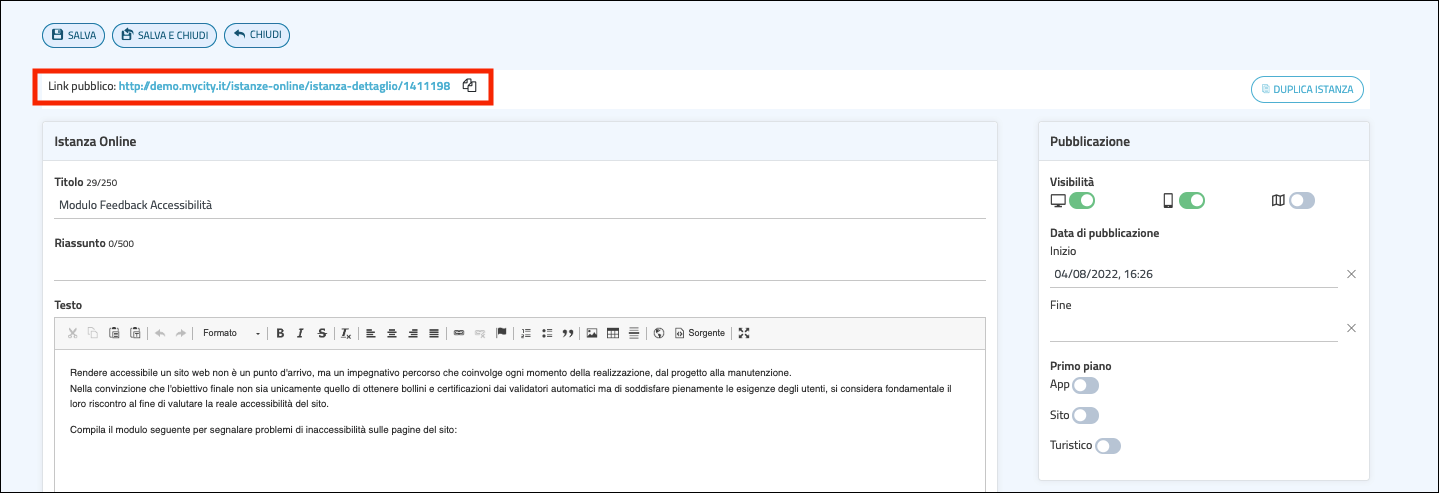The image size is (1439, 493).
Task: Apply italic formatting in text editor
Action: point(300,333)
